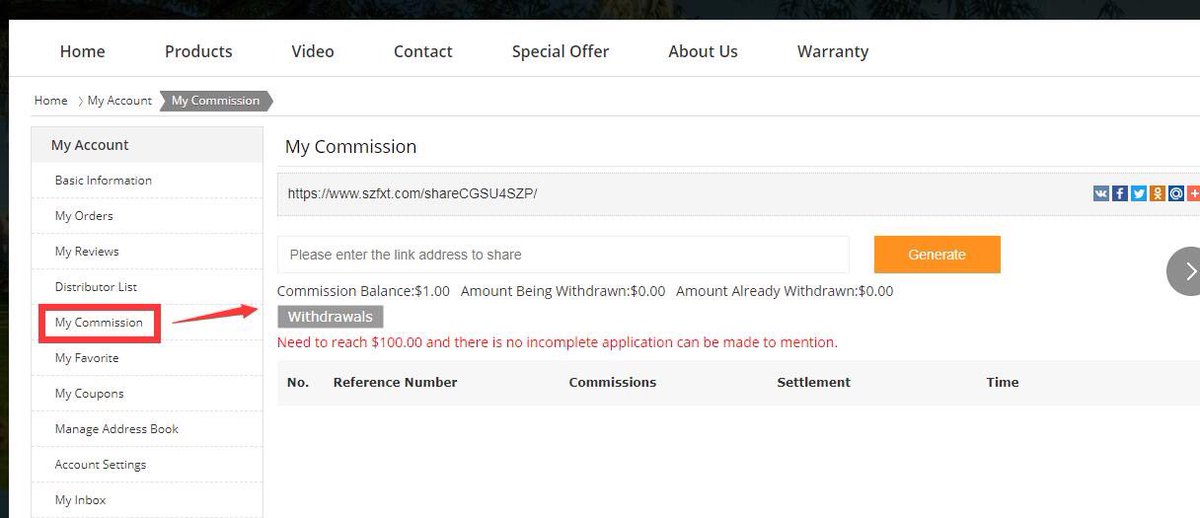The height and width of the screenshot is (518, 1200).
Task: Click Amount Already Withdrawn $0.00 text
Action: [x=785, y=291]
